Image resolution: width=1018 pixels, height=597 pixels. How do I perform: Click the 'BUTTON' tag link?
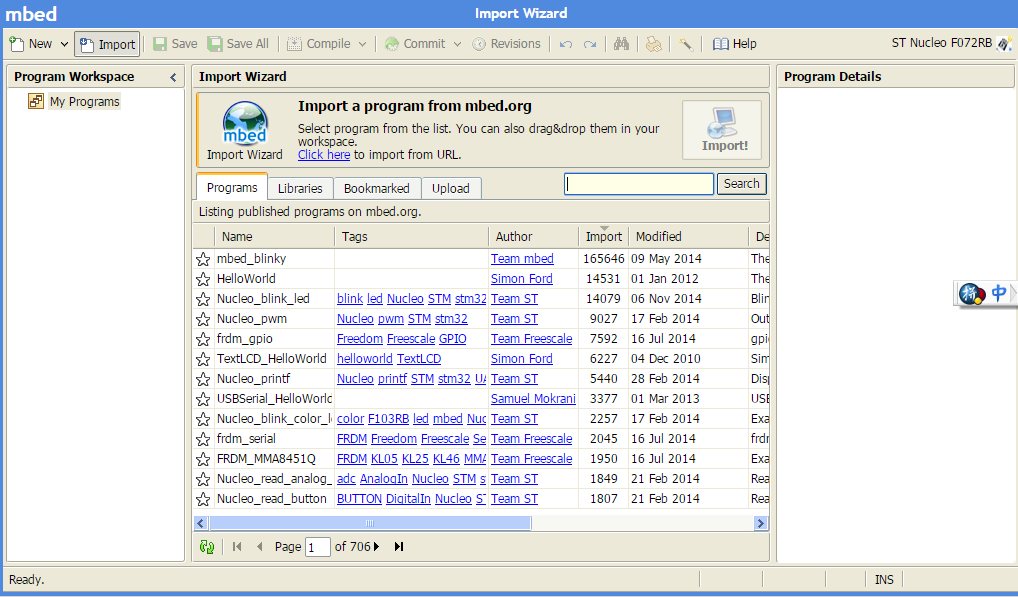[x=359, y=499]
